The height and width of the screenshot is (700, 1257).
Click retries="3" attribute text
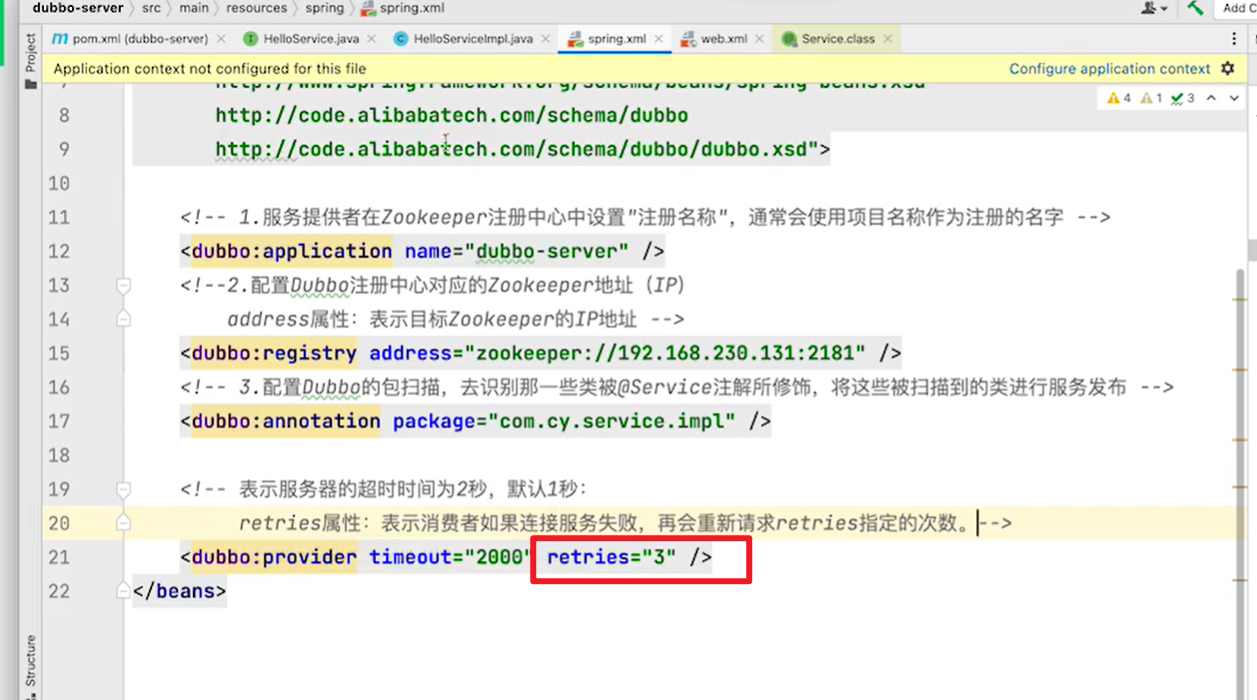tap(611, 557)
